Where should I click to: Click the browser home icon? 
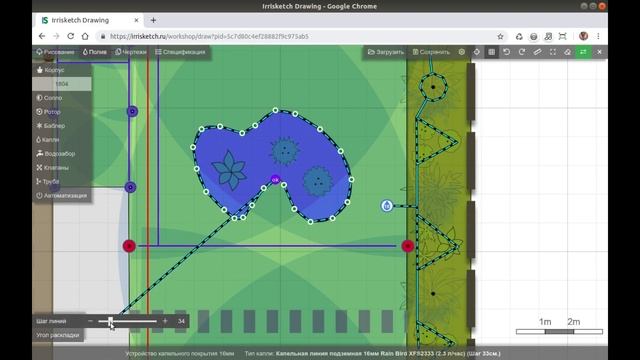(x=85, y=36)
